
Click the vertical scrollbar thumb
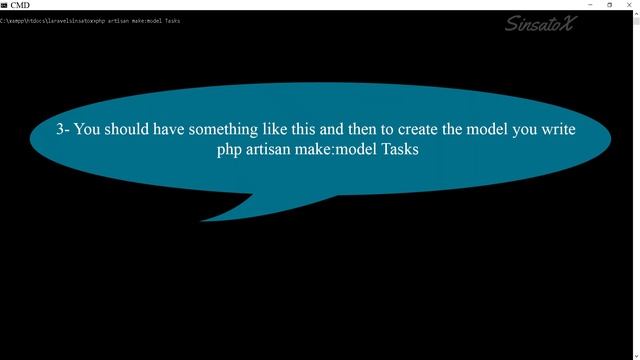[x=636, y=22]
